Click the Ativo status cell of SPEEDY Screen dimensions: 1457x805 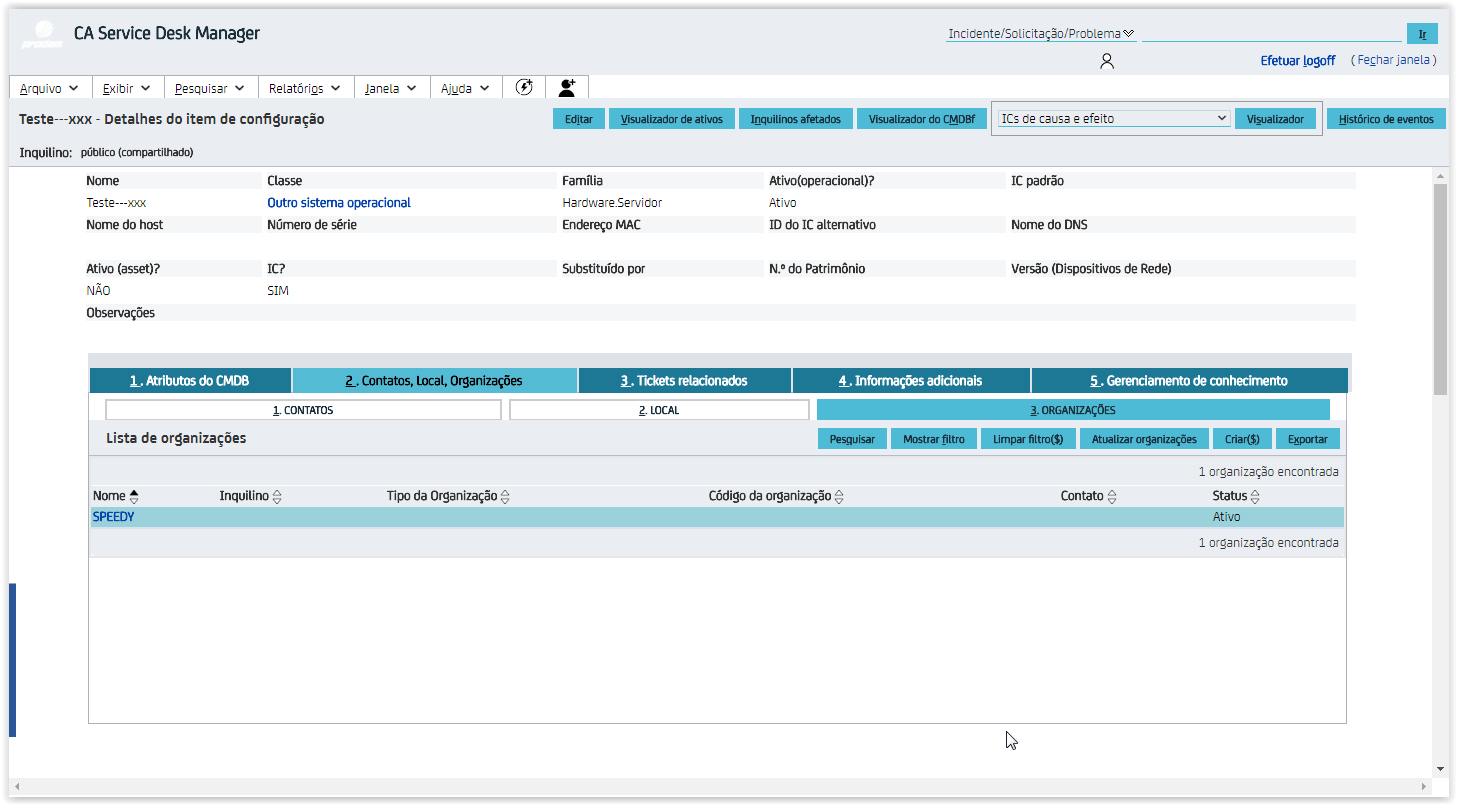pos(1227,517)
